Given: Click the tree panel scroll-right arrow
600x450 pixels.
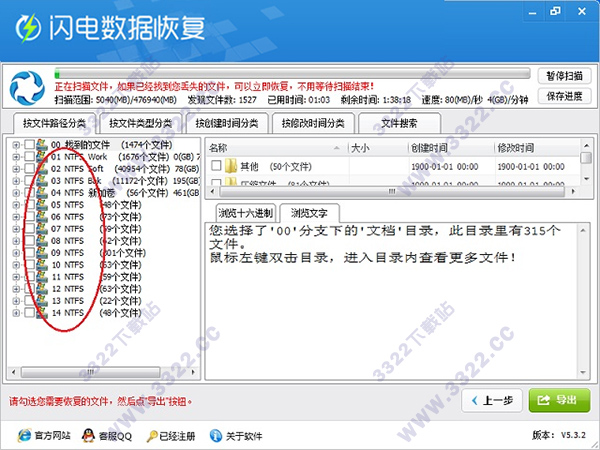Looking at the screenshot, I should [x=193, y=372].
